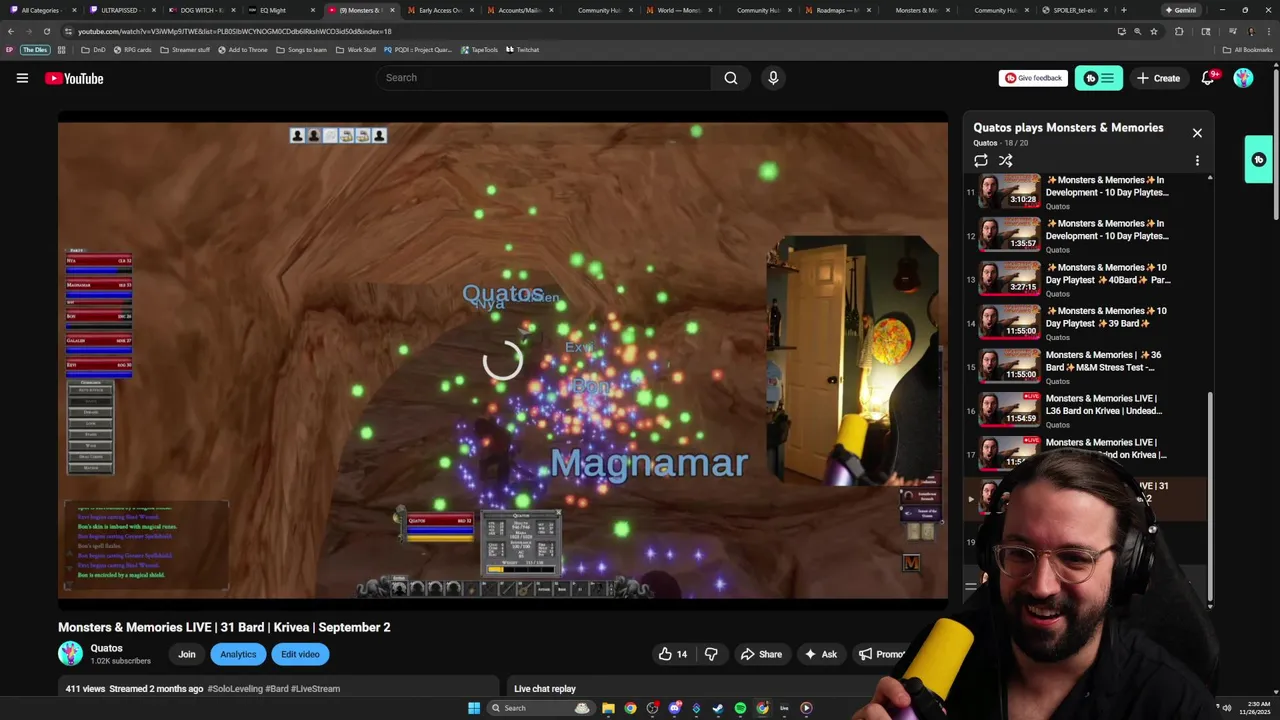Play L36 Bard on Krivea live video

[1103, 405]
